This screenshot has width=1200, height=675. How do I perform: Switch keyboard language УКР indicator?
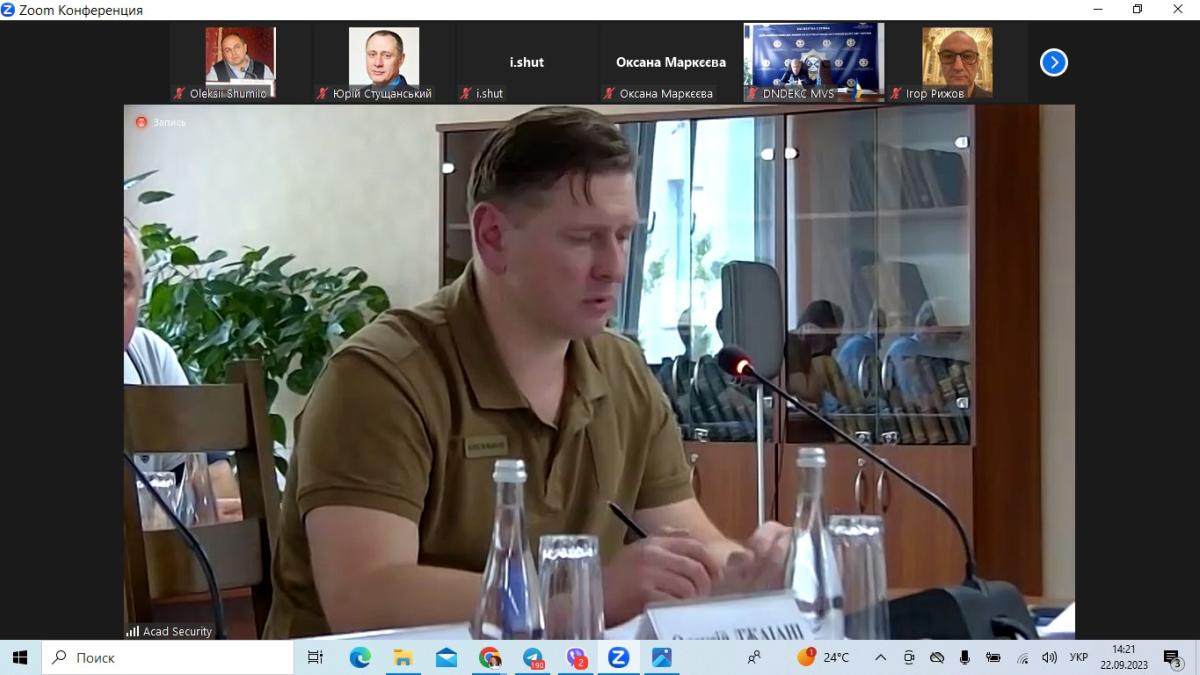click(1079, 657)
